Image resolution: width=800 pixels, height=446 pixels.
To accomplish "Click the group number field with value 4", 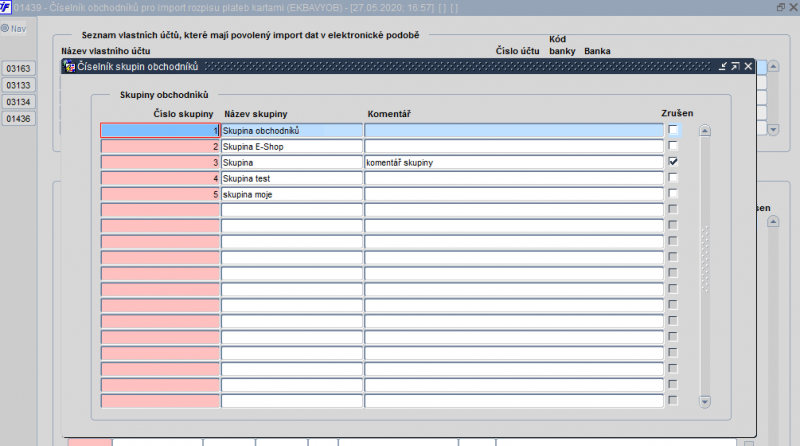I will [160, 178].
